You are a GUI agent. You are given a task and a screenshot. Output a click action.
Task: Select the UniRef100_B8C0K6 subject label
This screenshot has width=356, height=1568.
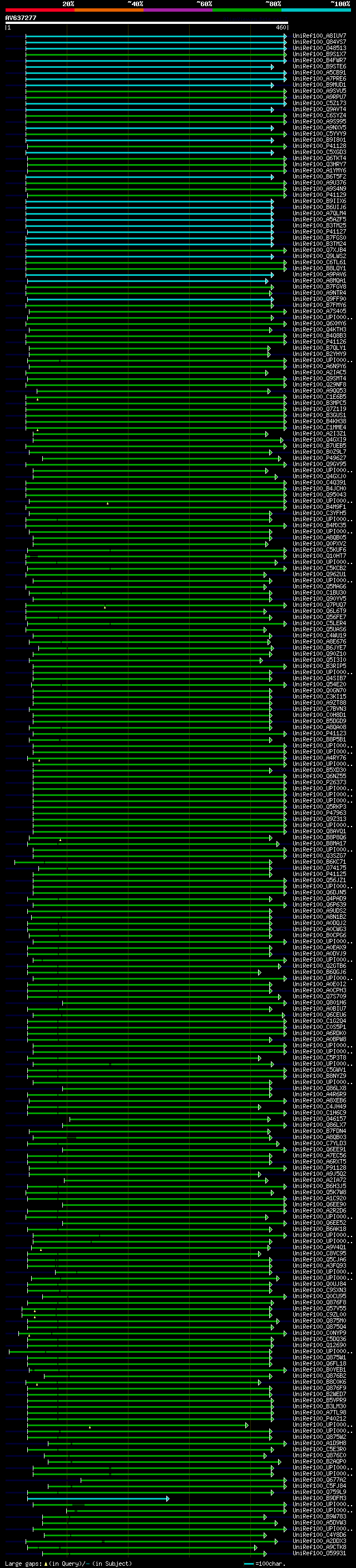(x=319, y=1382)
